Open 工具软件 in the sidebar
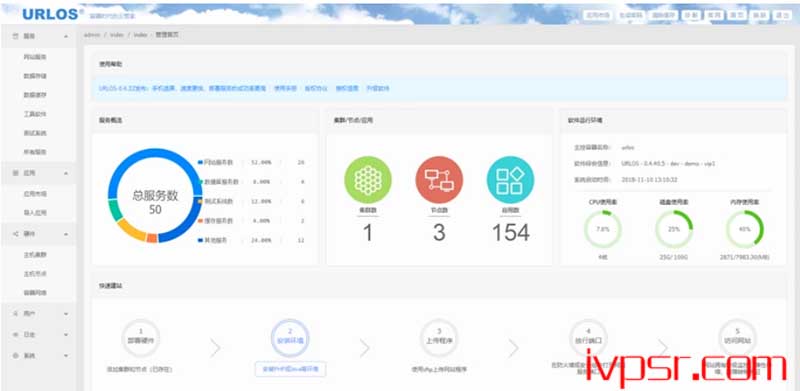This screenshot has height=391, width=800. coord(35,114)
